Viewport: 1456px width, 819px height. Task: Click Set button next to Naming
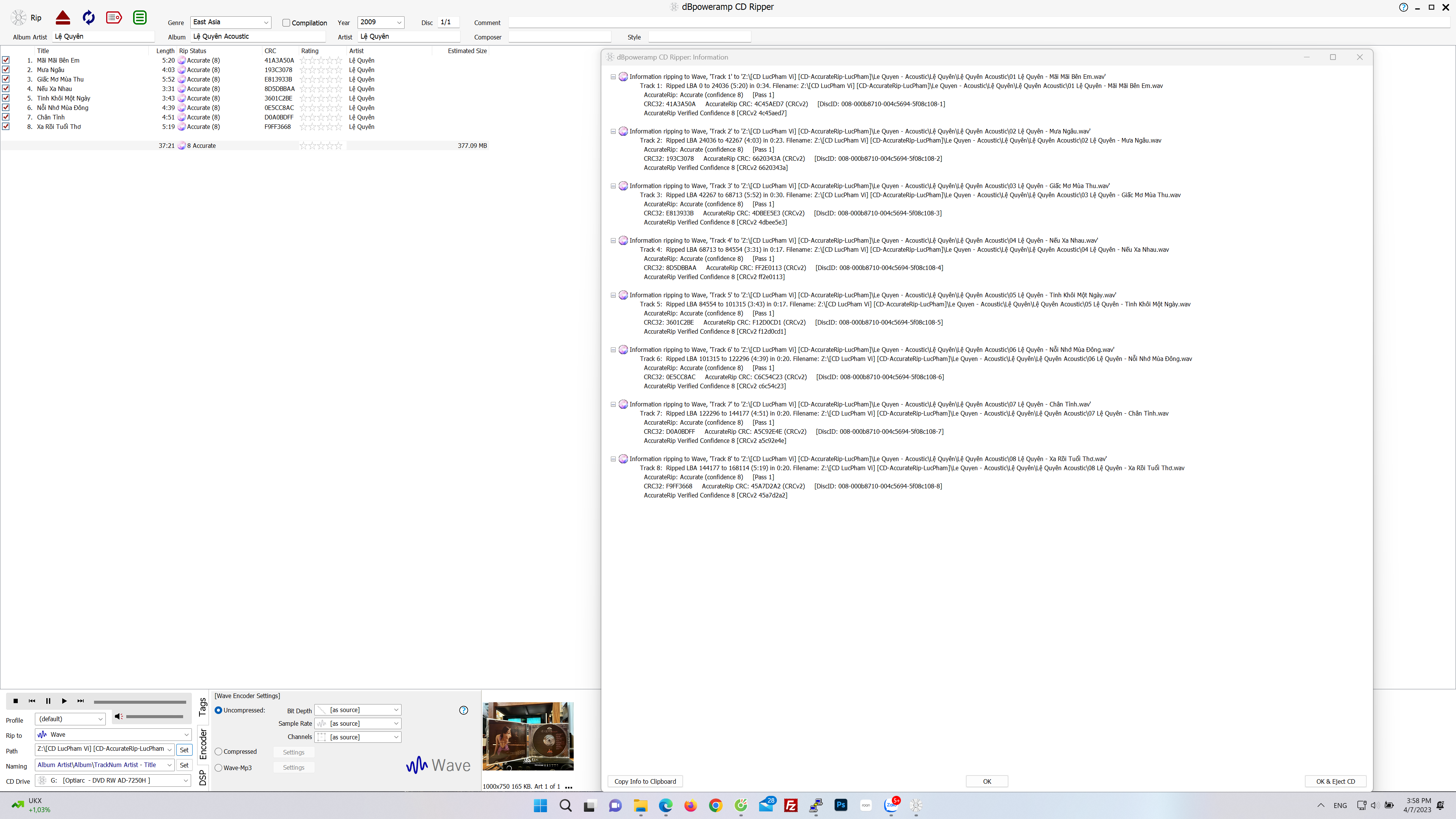pyautogui.click(x=184, y=765)
